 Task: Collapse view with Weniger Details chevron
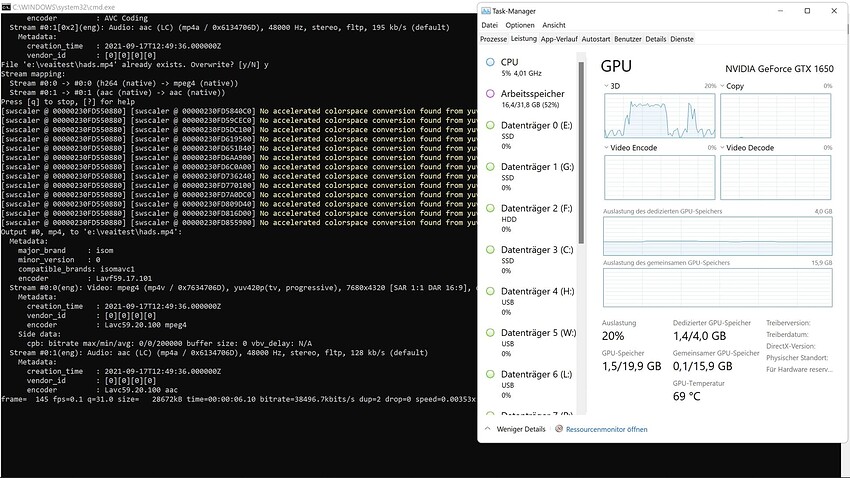click(x=487, y=429)
